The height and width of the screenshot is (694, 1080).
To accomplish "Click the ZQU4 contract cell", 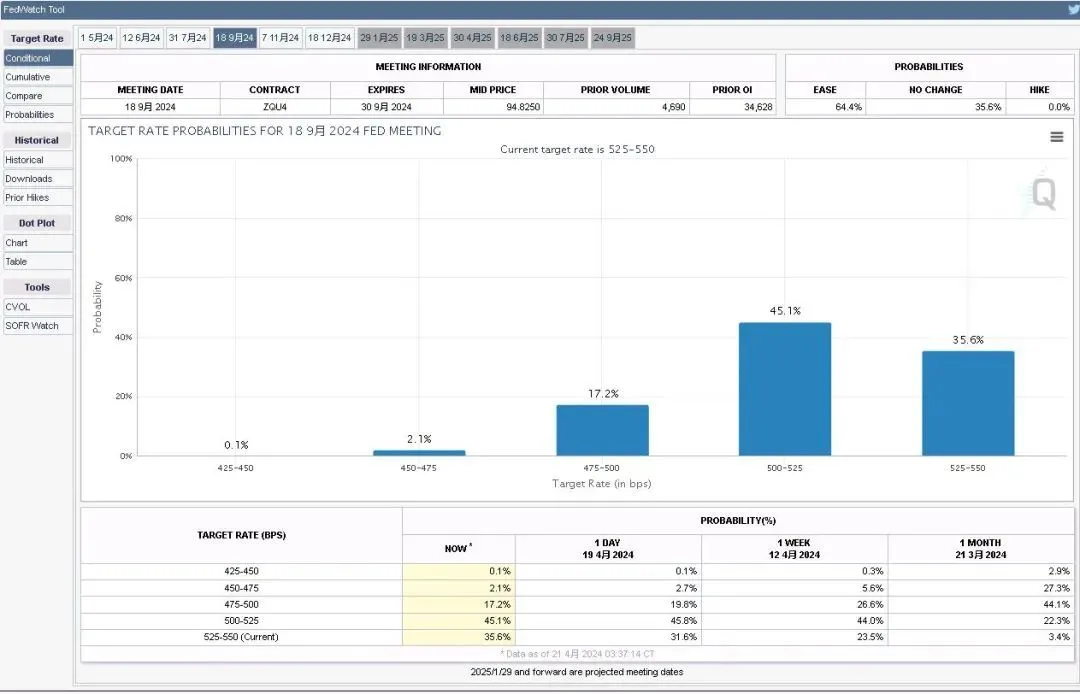I will (275, 107).
